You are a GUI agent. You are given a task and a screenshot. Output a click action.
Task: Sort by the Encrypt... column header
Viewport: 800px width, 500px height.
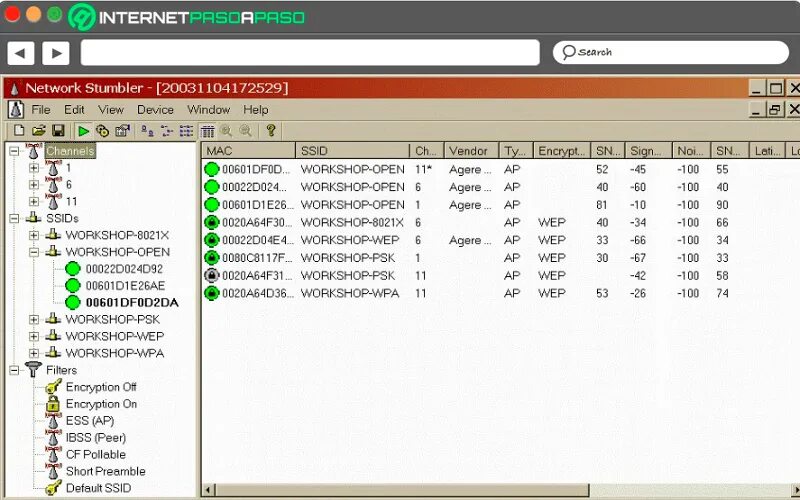click(562, 151)
